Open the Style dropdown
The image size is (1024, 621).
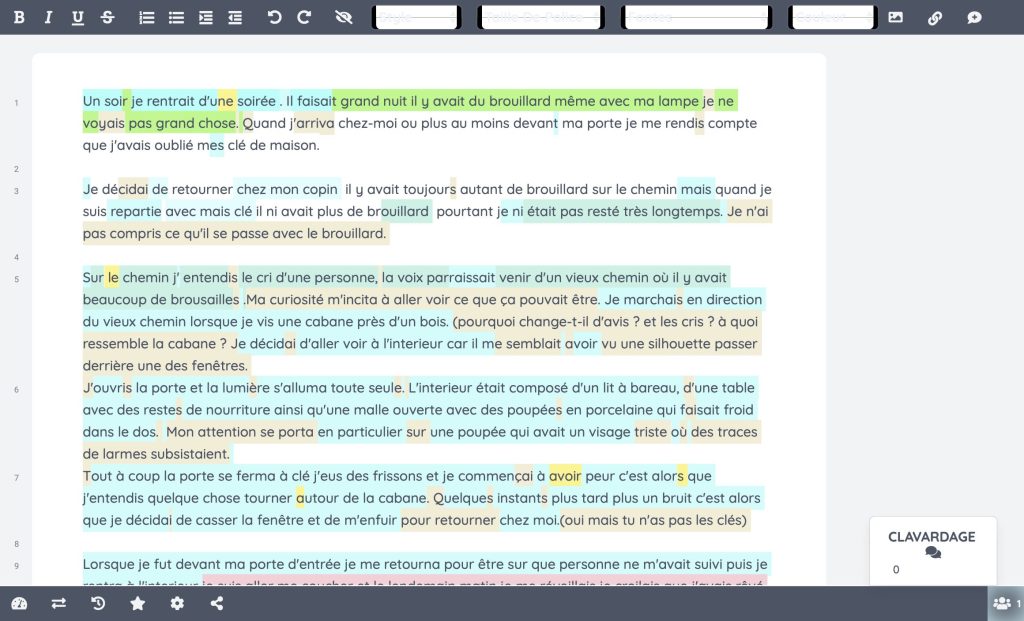click(416, 17)
